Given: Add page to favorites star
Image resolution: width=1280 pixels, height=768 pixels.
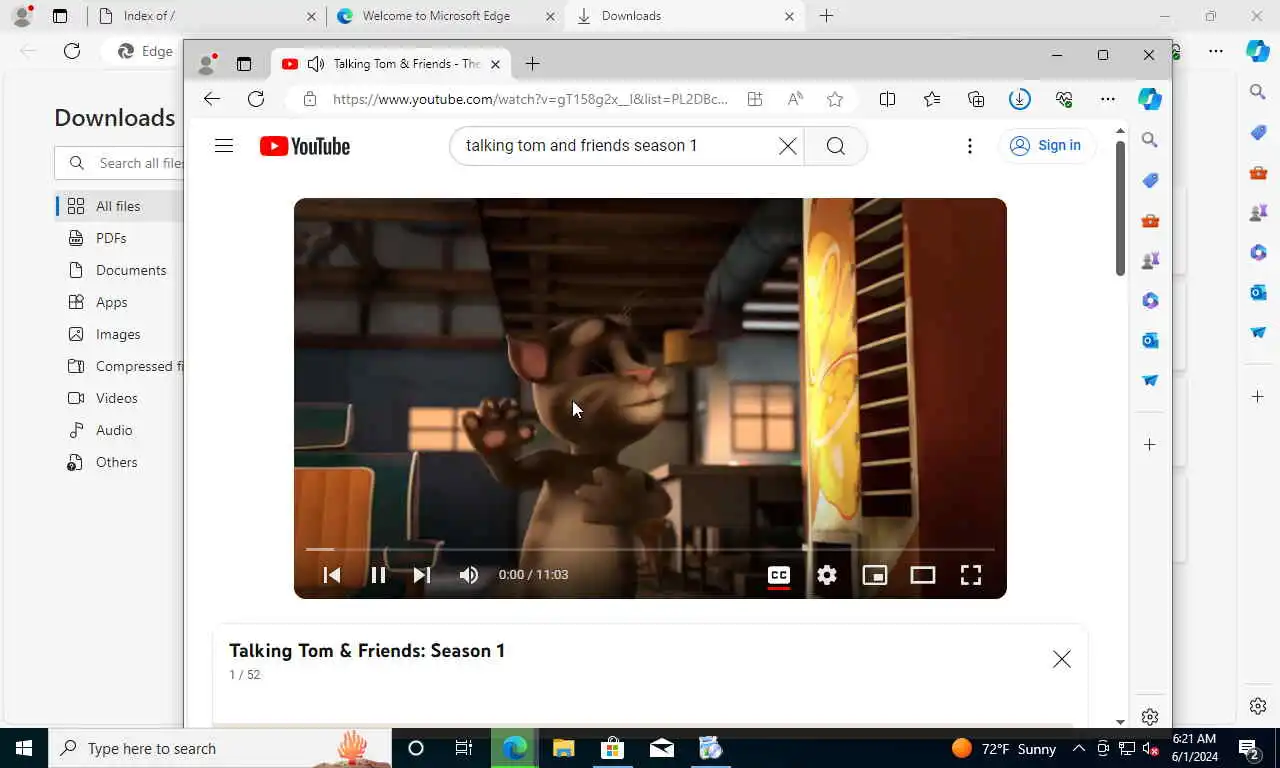Looking at the screenshot, I should (x=835, y=99).
